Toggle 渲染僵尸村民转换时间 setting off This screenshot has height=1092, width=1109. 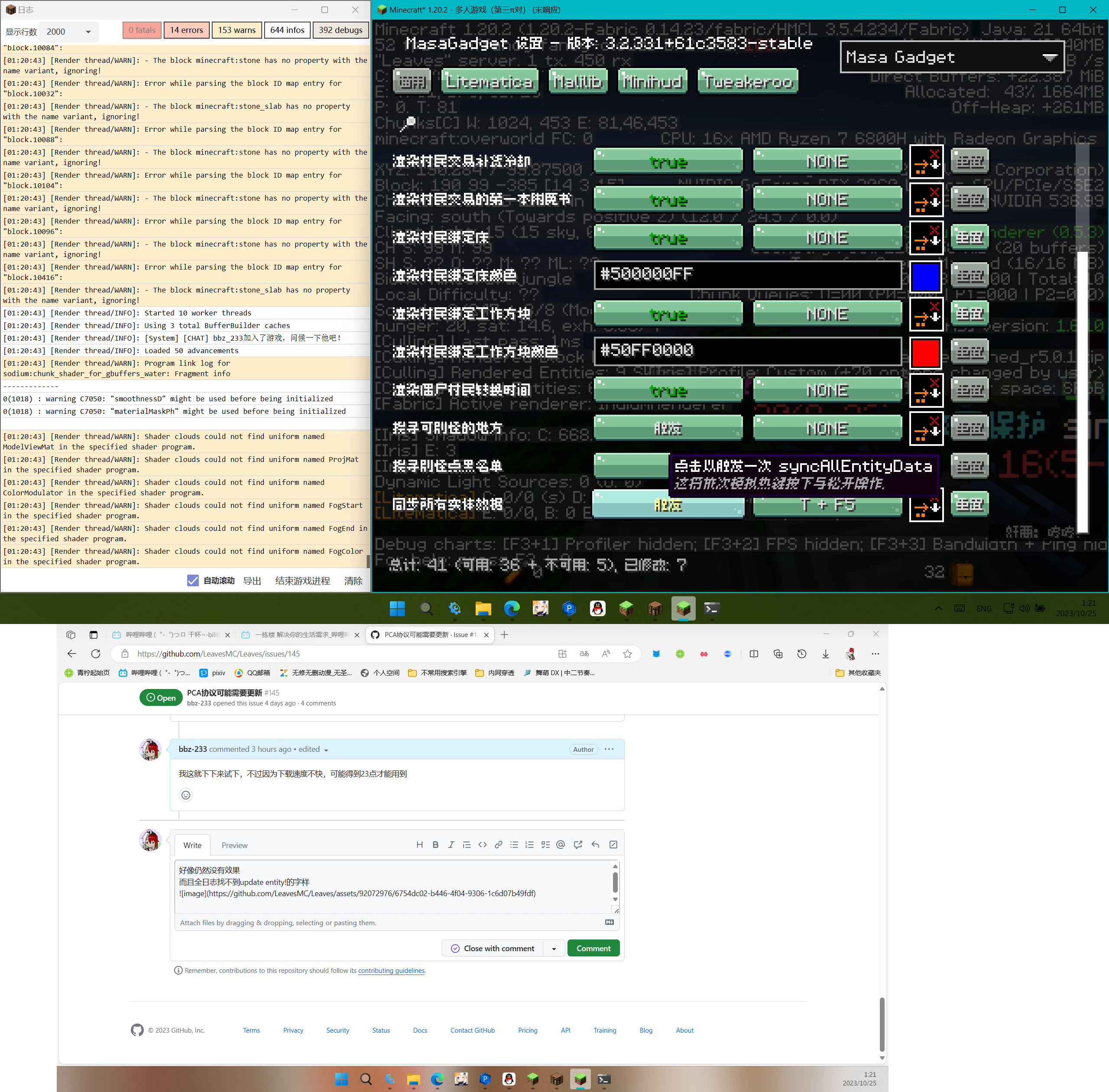pyautogui.click(x=668, y=390)
